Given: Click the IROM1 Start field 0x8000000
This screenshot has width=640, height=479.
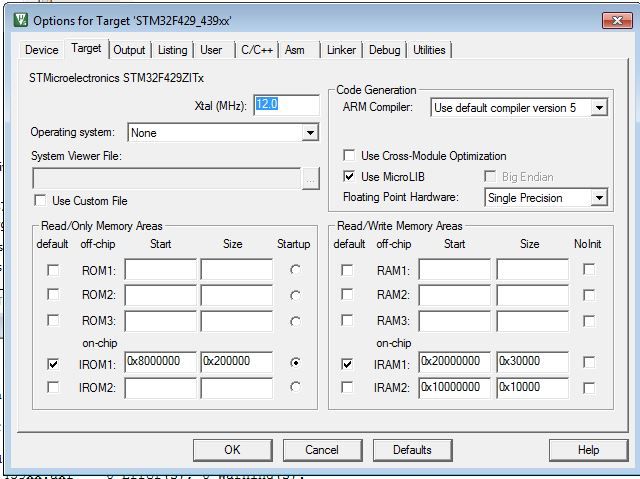Looking at the screenshot, I should (x=160, y=362).
